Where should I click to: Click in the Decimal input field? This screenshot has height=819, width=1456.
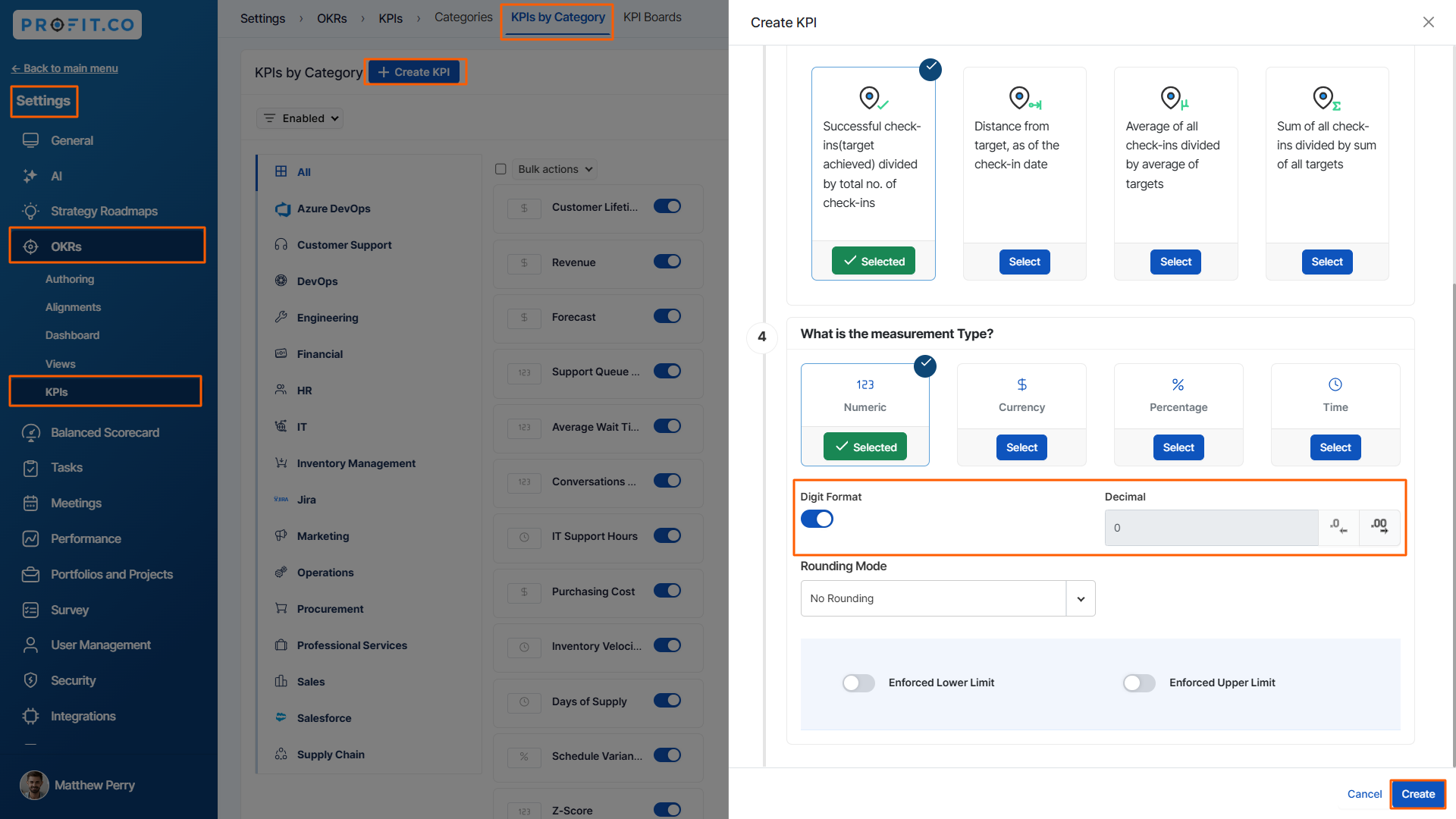(x=1211, y=528)
